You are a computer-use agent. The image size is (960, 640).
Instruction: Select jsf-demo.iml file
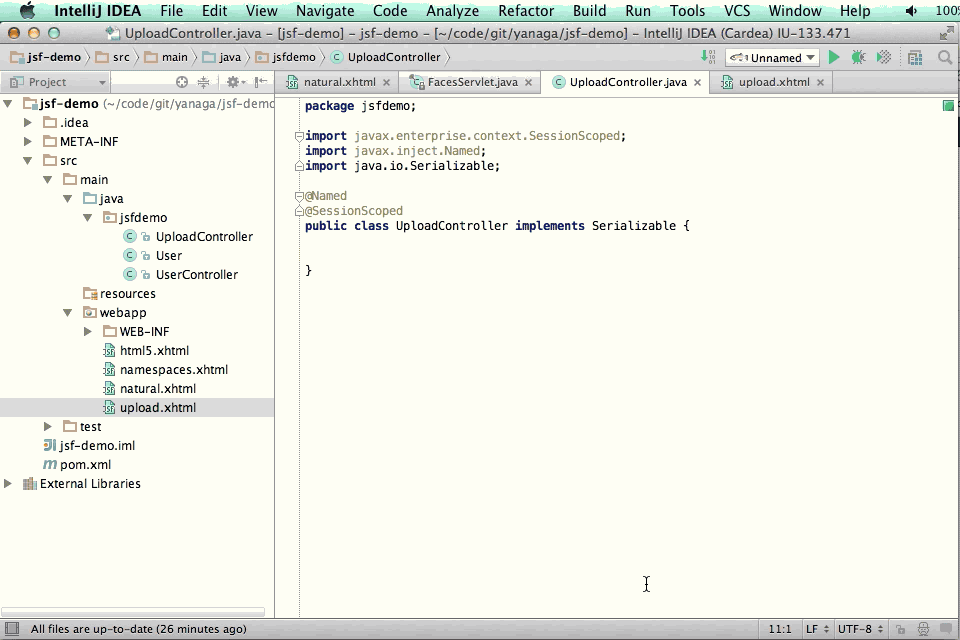tap(97, 446)
